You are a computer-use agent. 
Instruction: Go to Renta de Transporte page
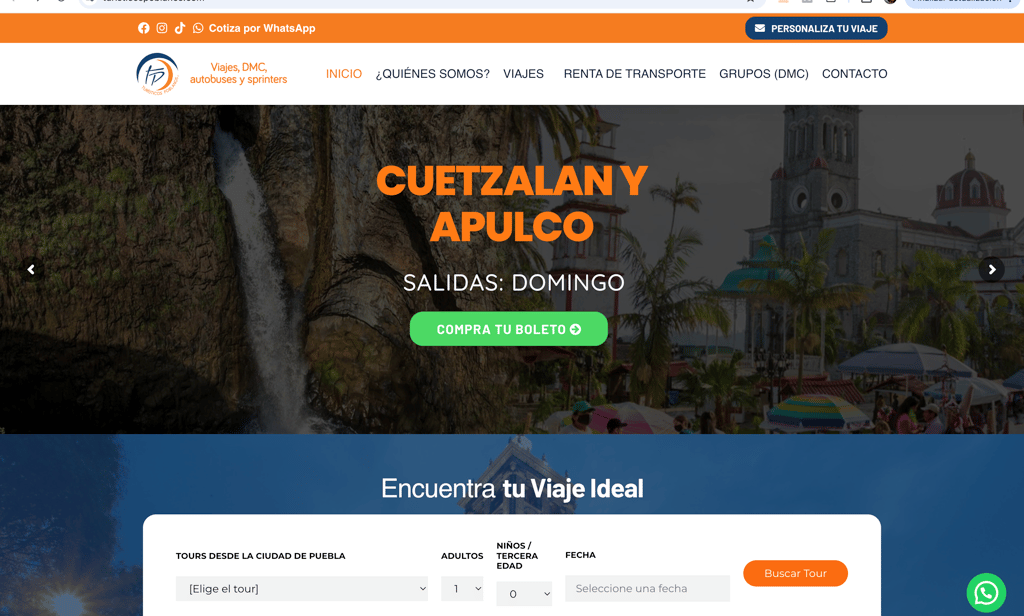pos(635,74)
